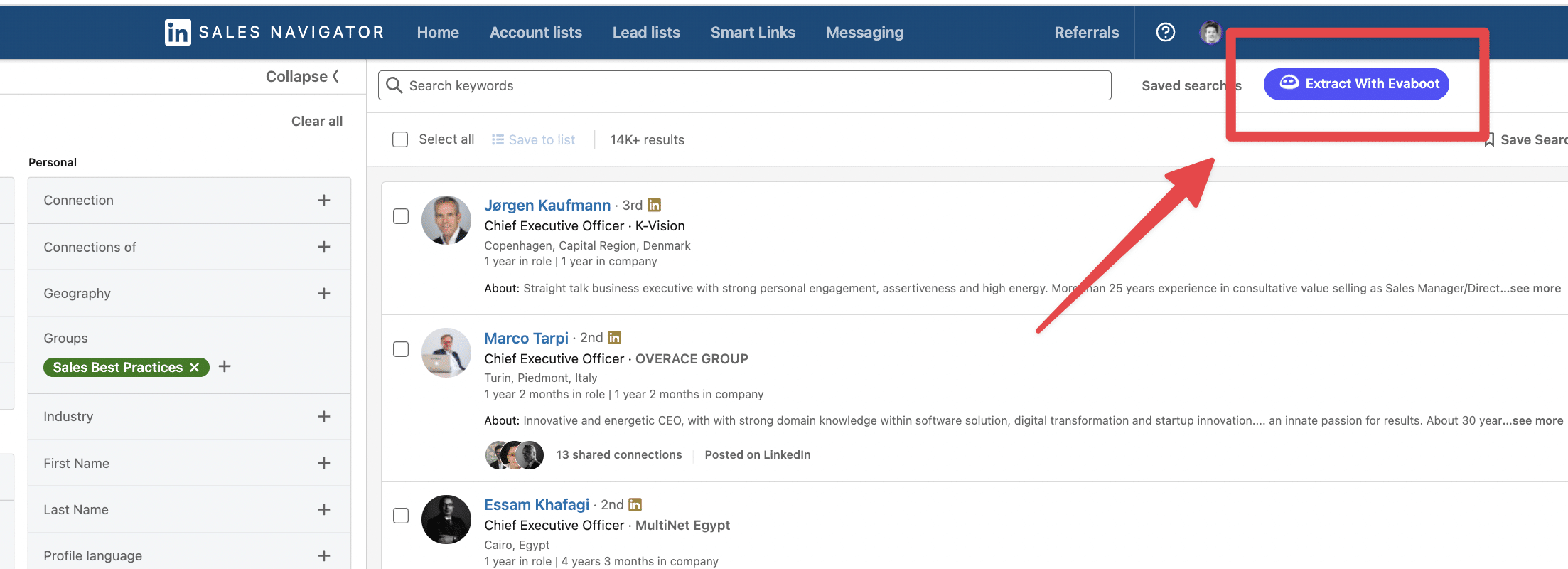Check the Select all checkbox

pos(400,139)
